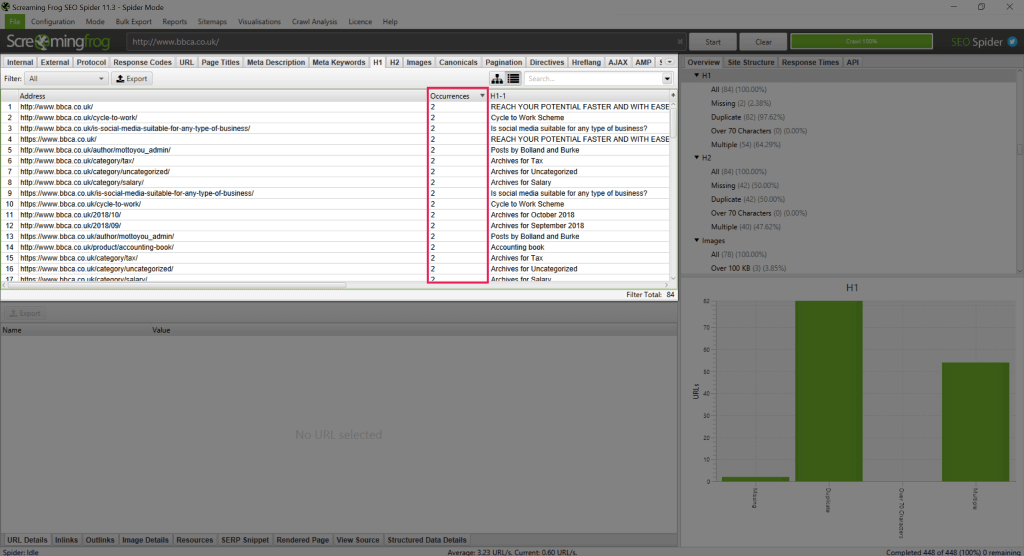
Task: Click the Start crawl button
Action: (x=712, y=42)
